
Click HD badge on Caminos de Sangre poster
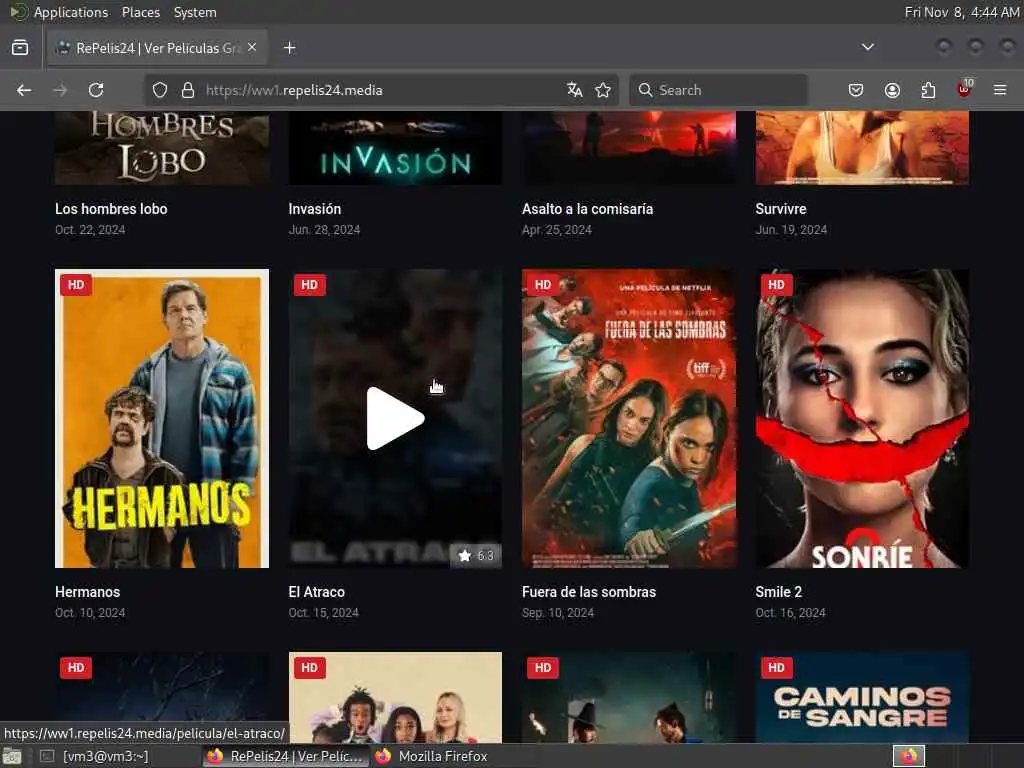point(776,667)
